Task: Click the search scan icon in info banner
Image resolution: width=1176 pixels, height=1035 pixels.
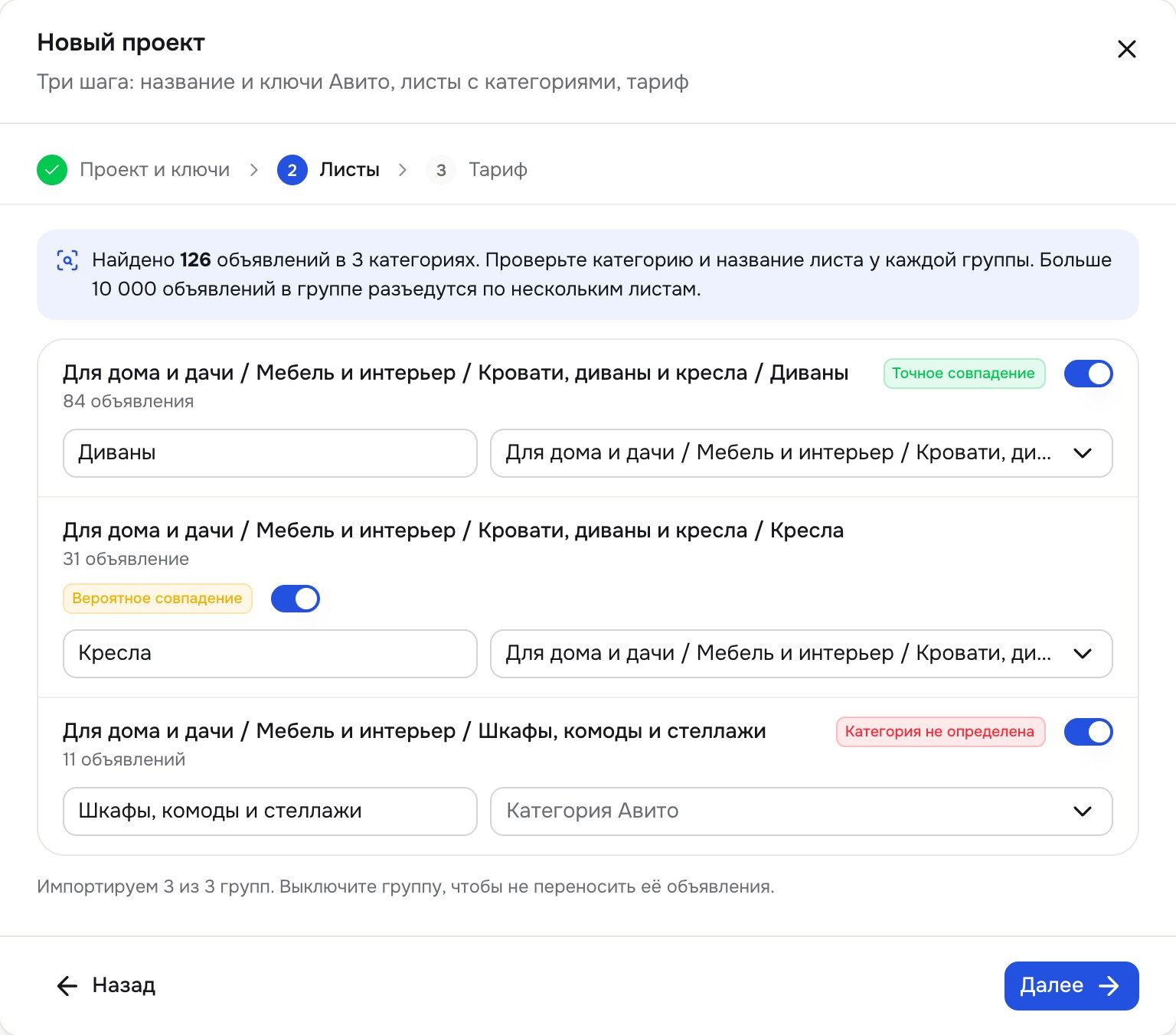Action: click(x=67, y=260)
